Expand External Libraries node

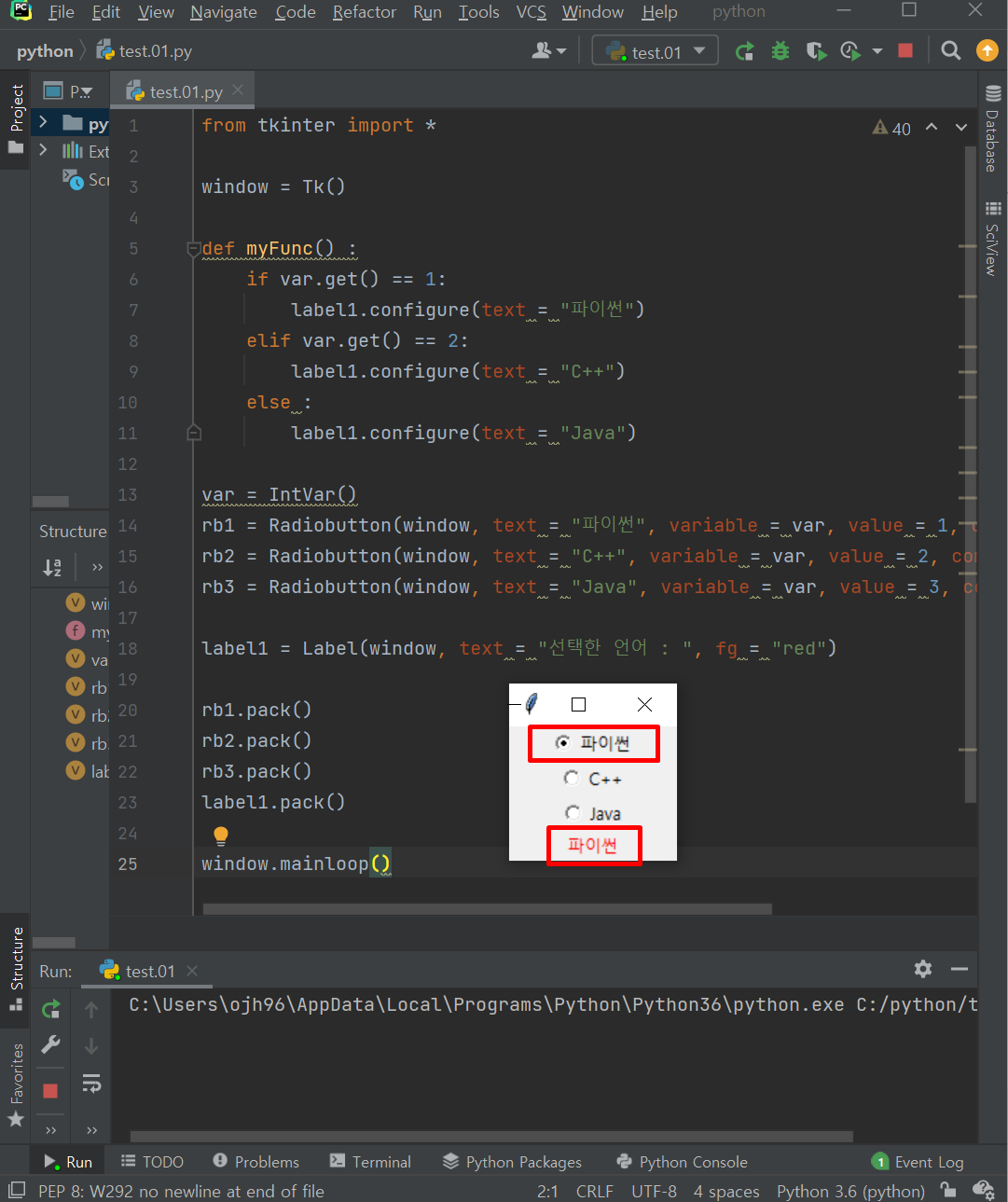click(x=43, y=150)
